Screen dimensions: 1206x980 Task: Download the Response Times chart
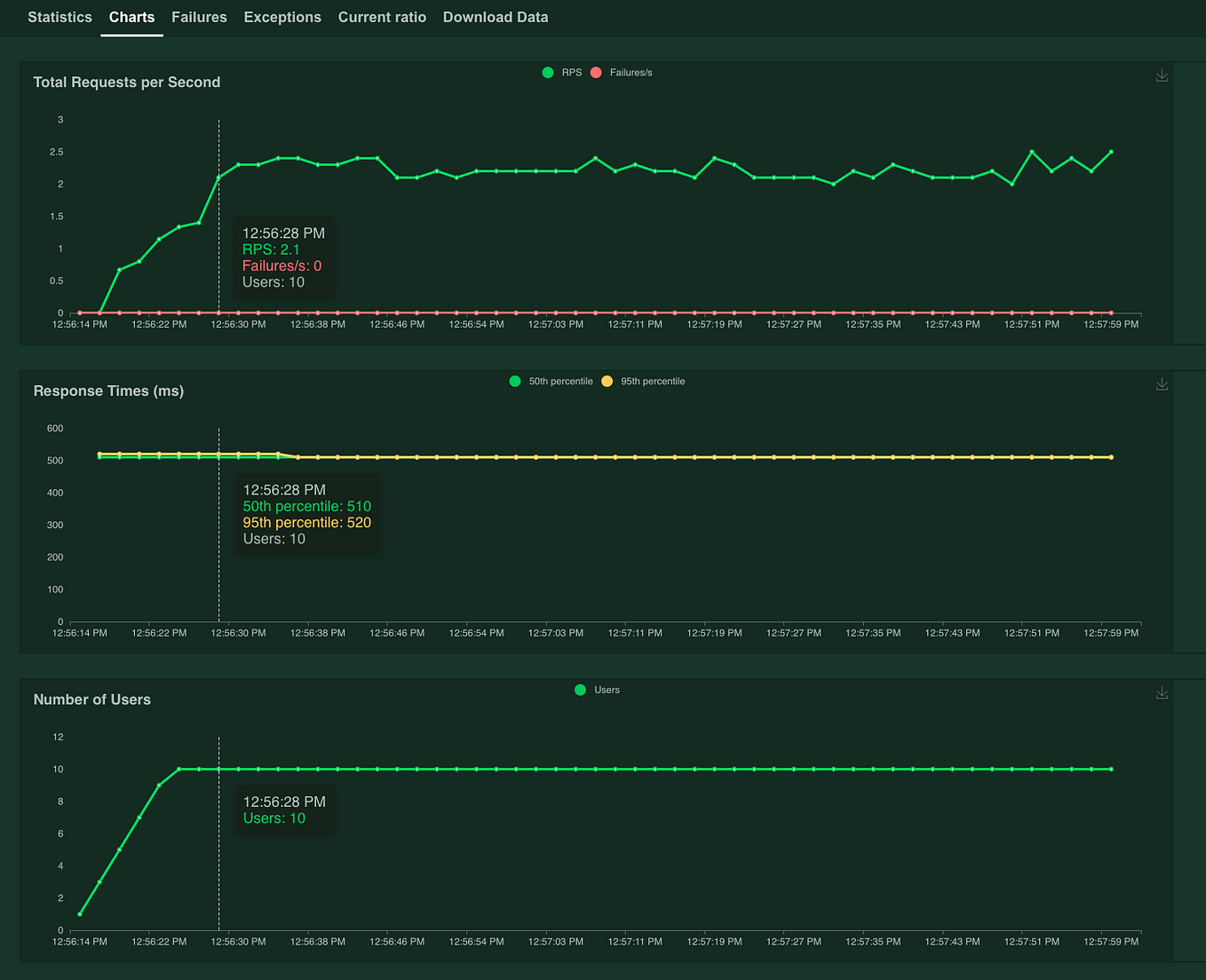pos(1162,383)
